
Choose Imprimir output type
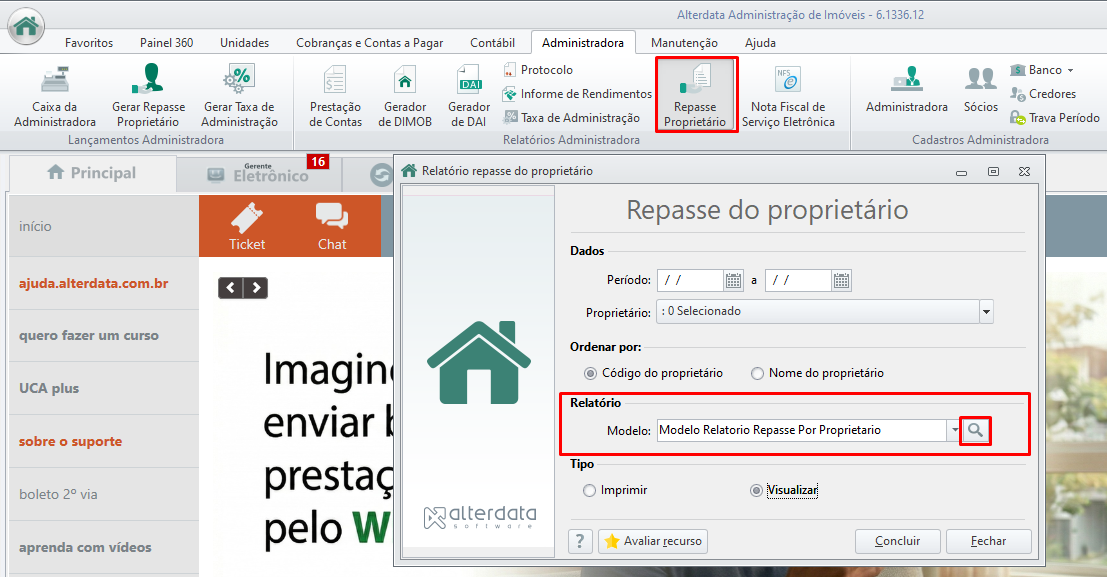click(615, 490)
